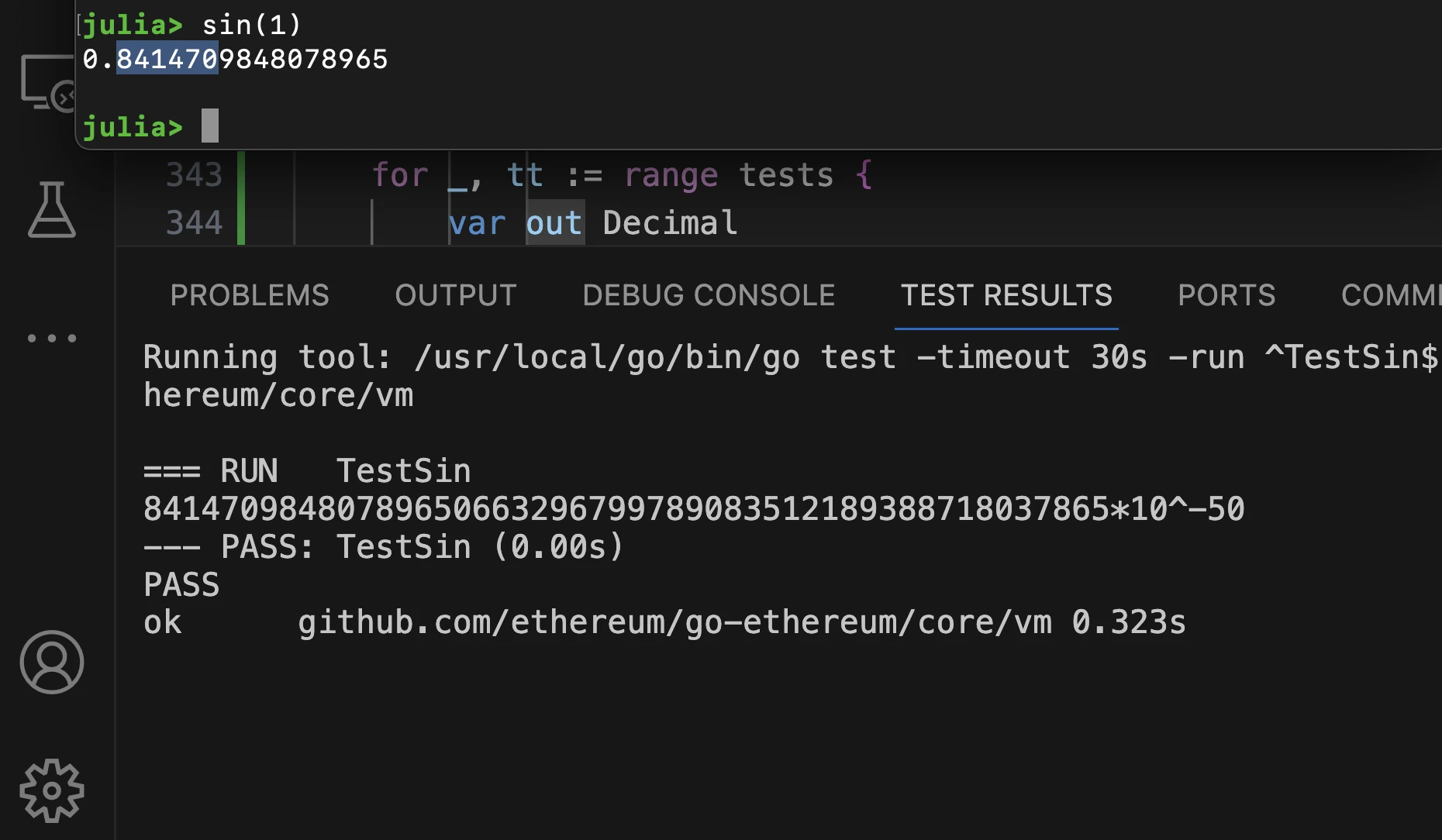
Task: Click the github.com/ethereum/go-ethereum/core/vm package path
Action: click(x=674, y=622)
